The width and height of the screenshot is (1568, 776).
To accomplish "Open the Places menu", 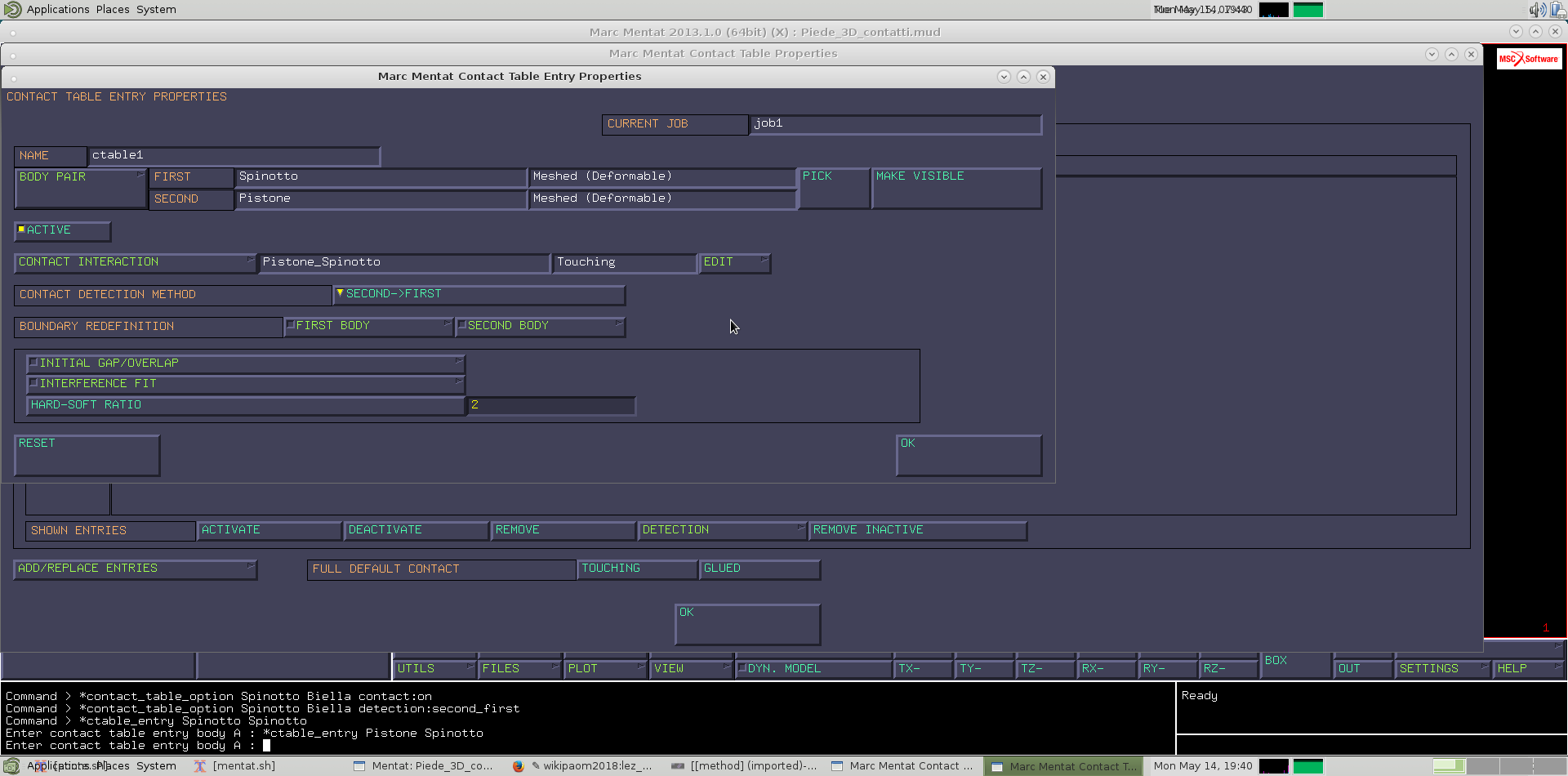I will (x=113, y=10).
